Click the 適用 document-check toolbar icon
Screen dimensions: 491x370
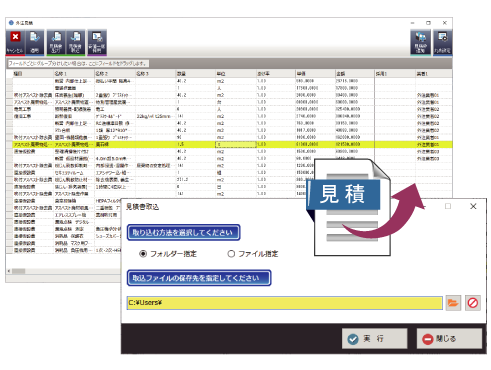click(35, 42)
